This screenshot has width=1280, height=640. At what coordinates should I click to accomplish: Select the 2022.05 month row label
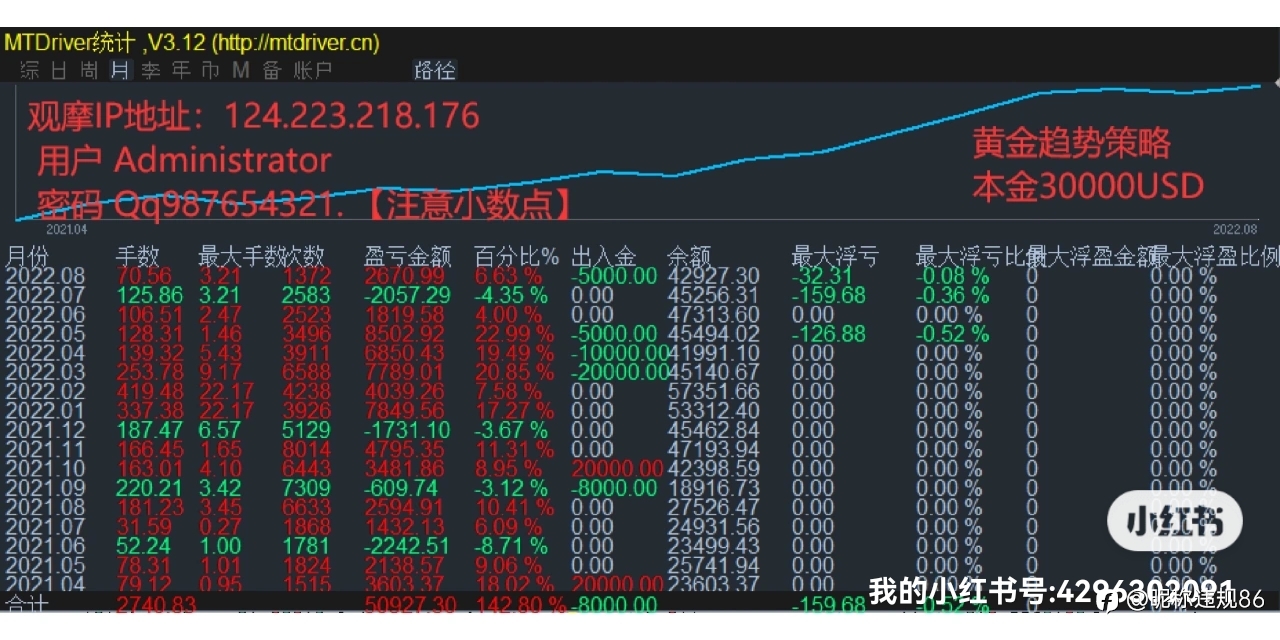tap(46, 334)
